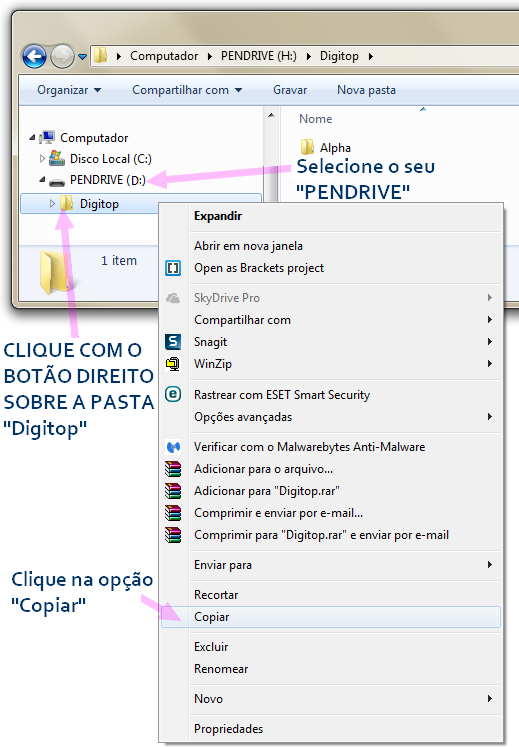This screenshot has height=747, width=519.
Task: Expand the Disco Local (C:) tree node
Action: point(42,158)
